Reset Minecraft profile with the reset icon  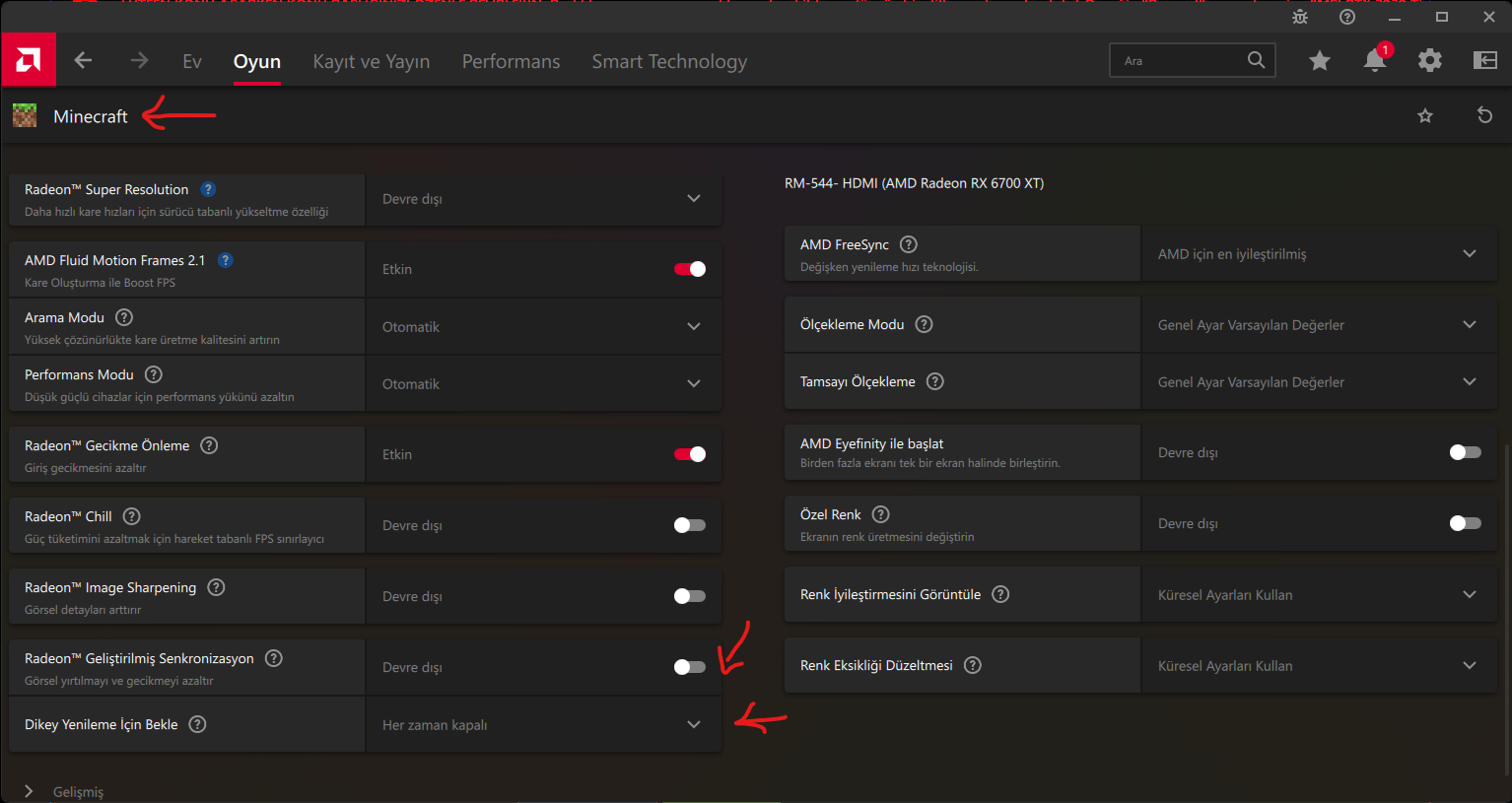pos(1484,115)
